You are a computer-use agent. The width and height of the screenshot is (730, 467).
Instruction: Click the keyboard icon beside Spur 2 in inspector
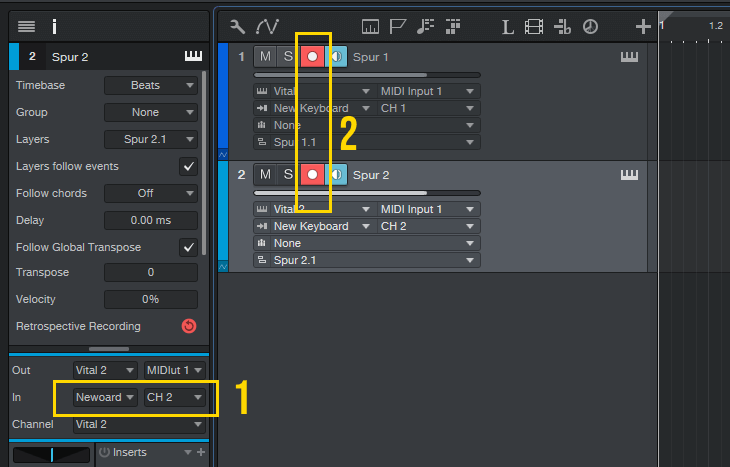(193, 56)
